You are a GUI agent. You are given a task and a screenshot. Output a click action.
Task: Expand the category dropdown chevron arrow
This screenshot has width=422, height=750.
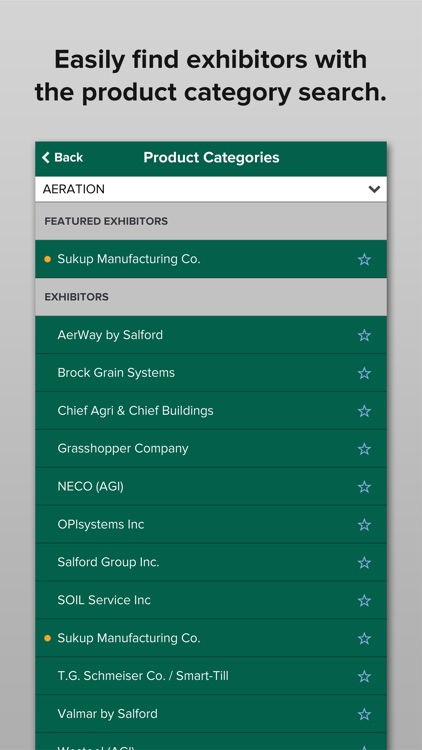pos(374,189)
